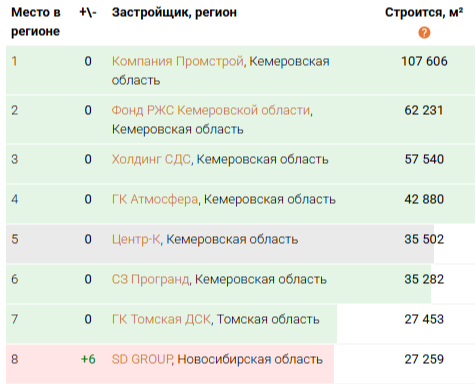Viewport: 475px width, 384px height.
Task: Click the 27 259 area value
Action: 424,359
